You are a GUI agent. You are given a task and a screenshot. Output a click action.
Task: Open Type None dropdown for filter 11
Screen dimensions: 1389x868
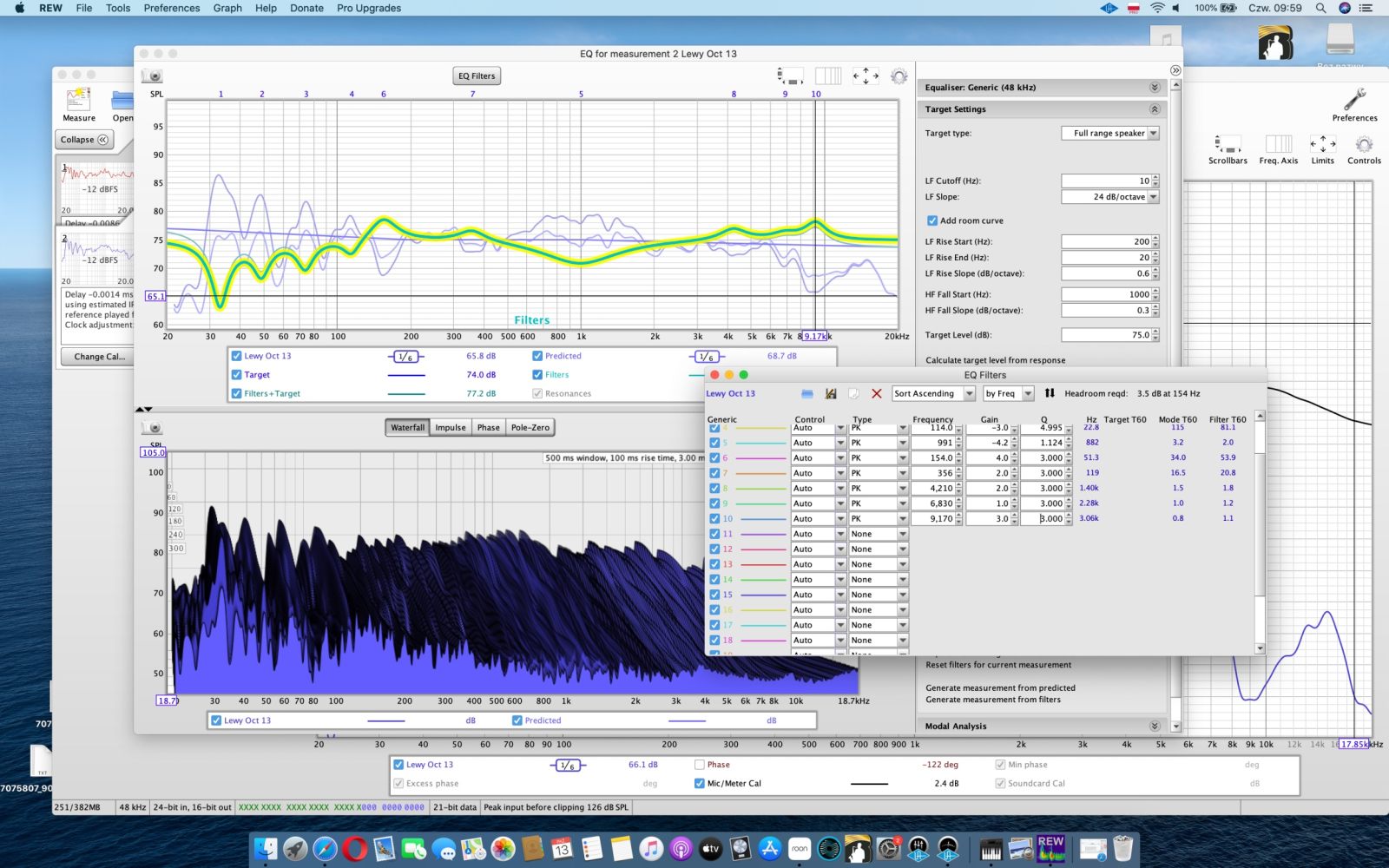point(879,534)
